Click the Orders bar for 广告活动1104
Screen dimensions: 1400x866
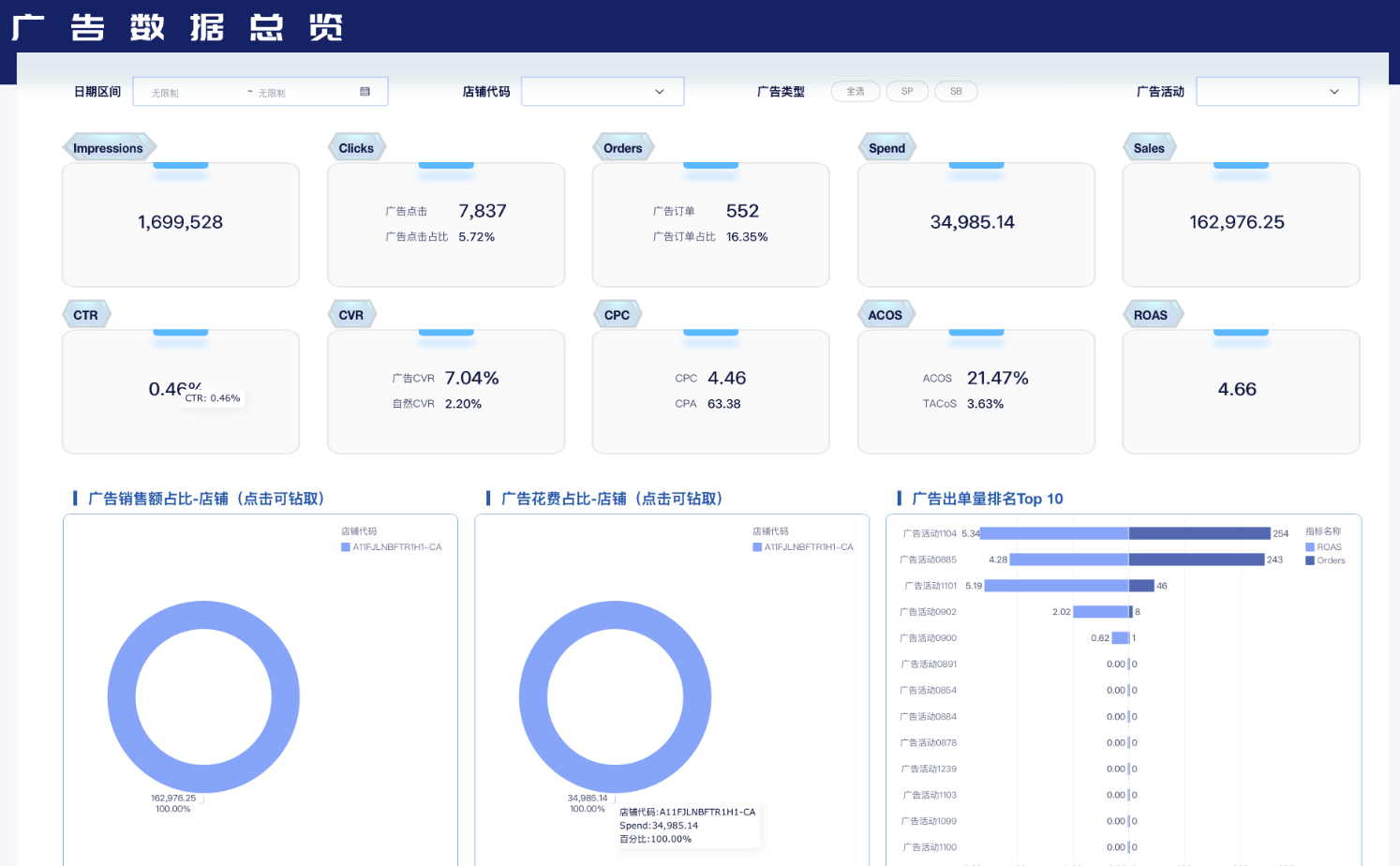click(1199, 533)
